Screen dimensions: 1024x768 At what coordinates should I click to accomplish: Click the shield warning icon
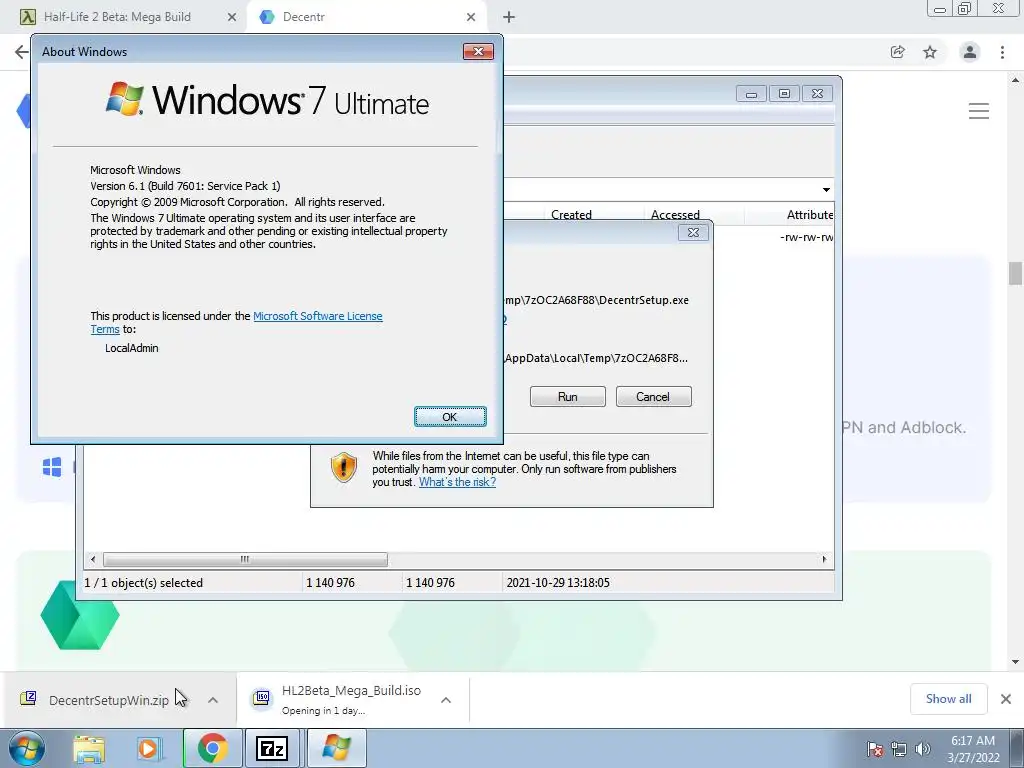(344, 468)
